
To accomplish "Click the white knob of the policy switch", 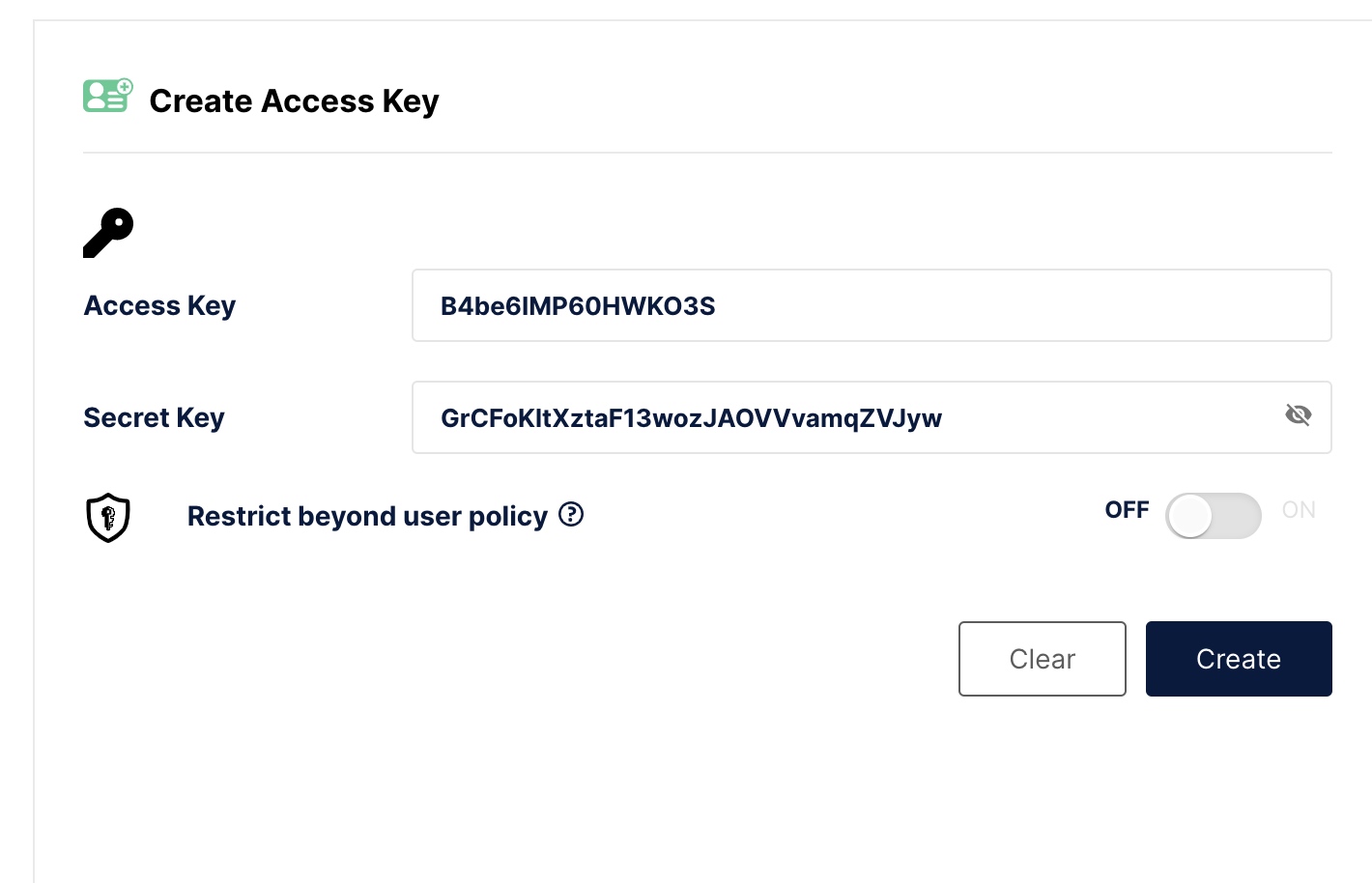I will click(x=1190, y=516).
